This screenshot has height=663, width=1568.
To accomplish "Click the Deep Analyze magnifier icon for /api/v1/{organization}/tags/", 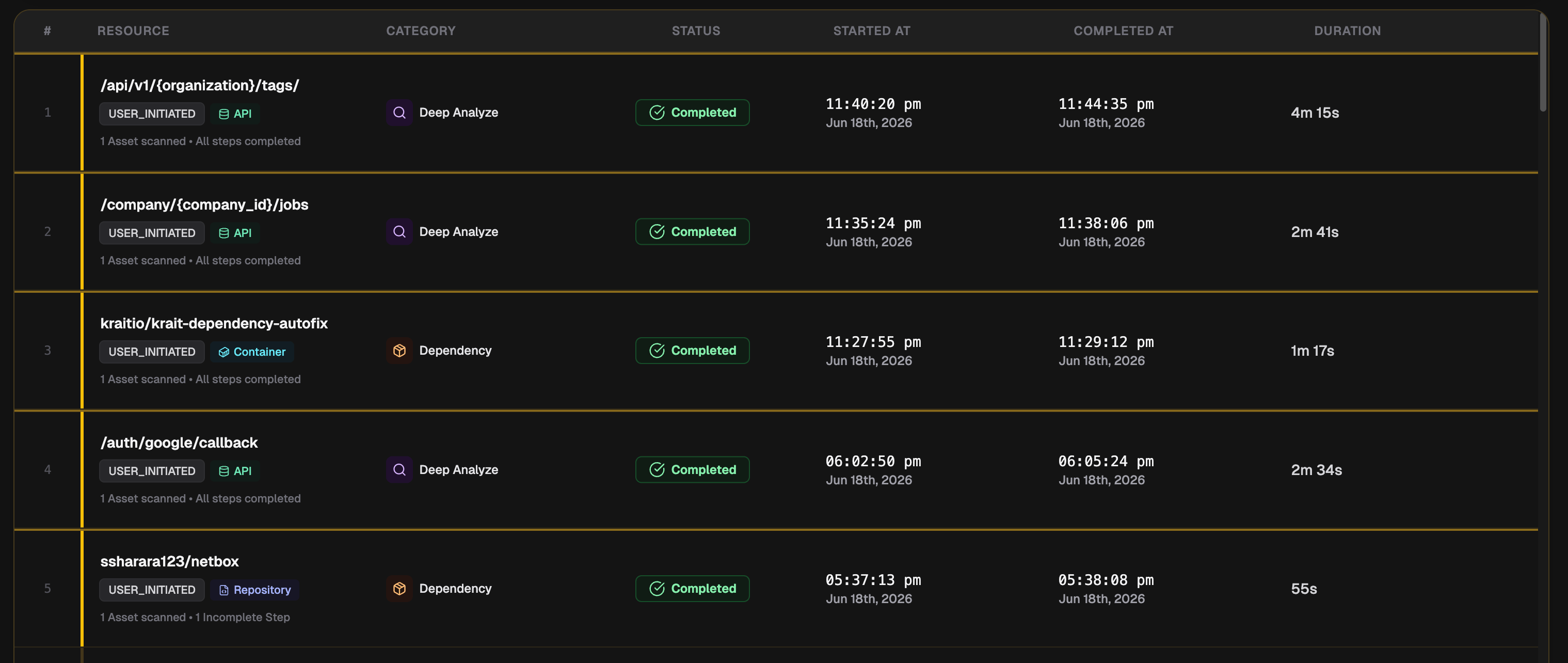I will point(399,113).
